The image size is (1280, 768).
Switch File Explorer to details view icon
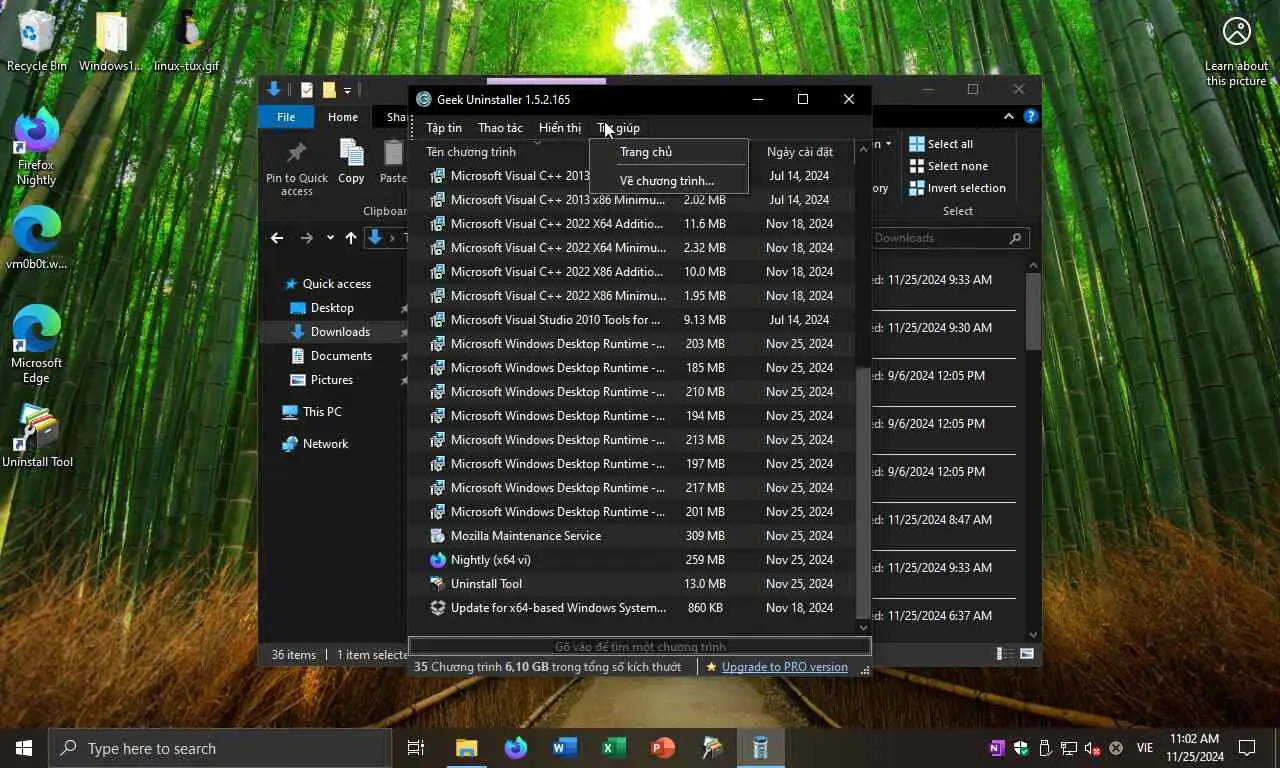pyautogui.click(x=1004, y=654)
